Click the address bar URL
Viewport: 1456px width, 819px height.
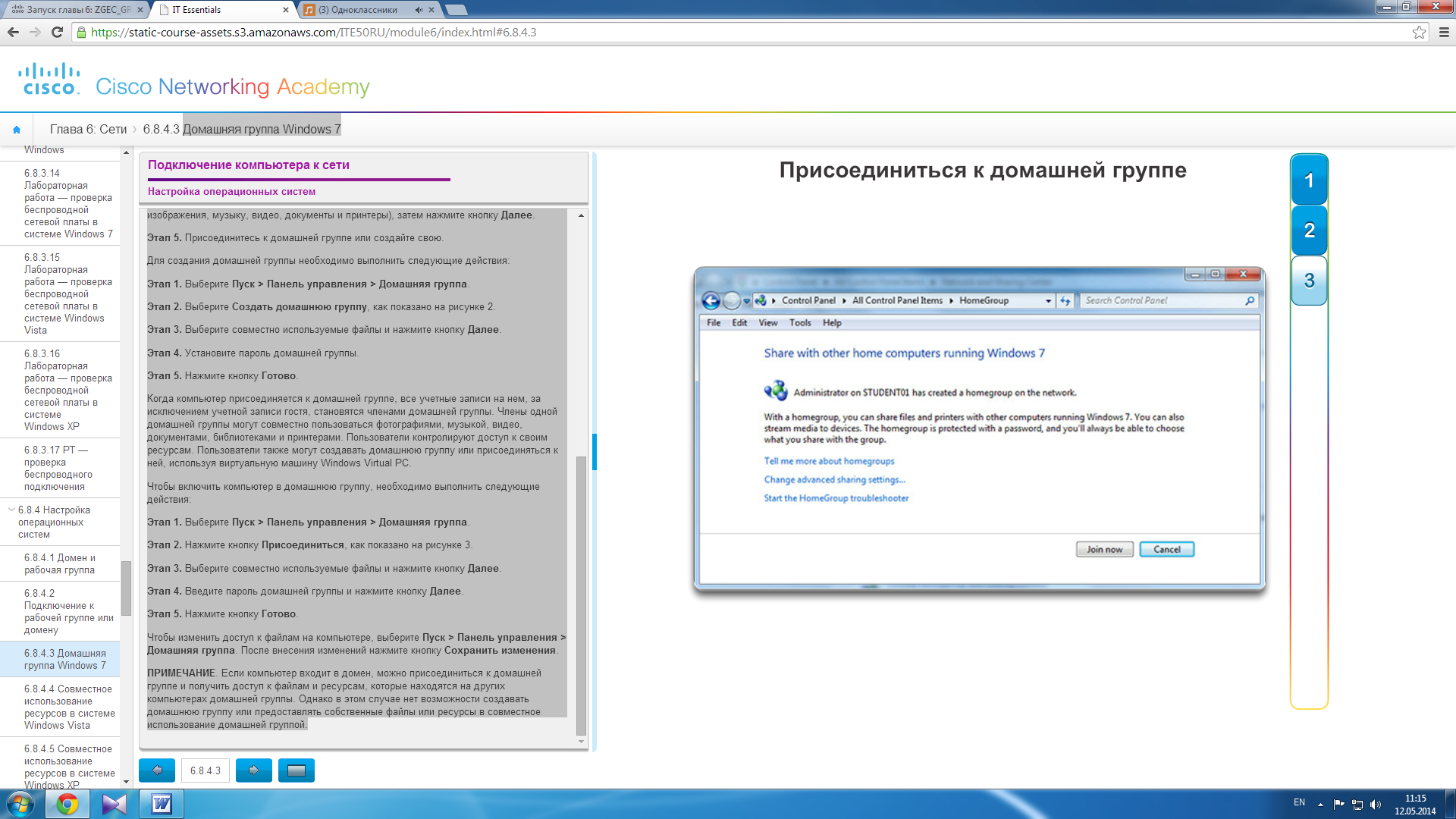313,32
